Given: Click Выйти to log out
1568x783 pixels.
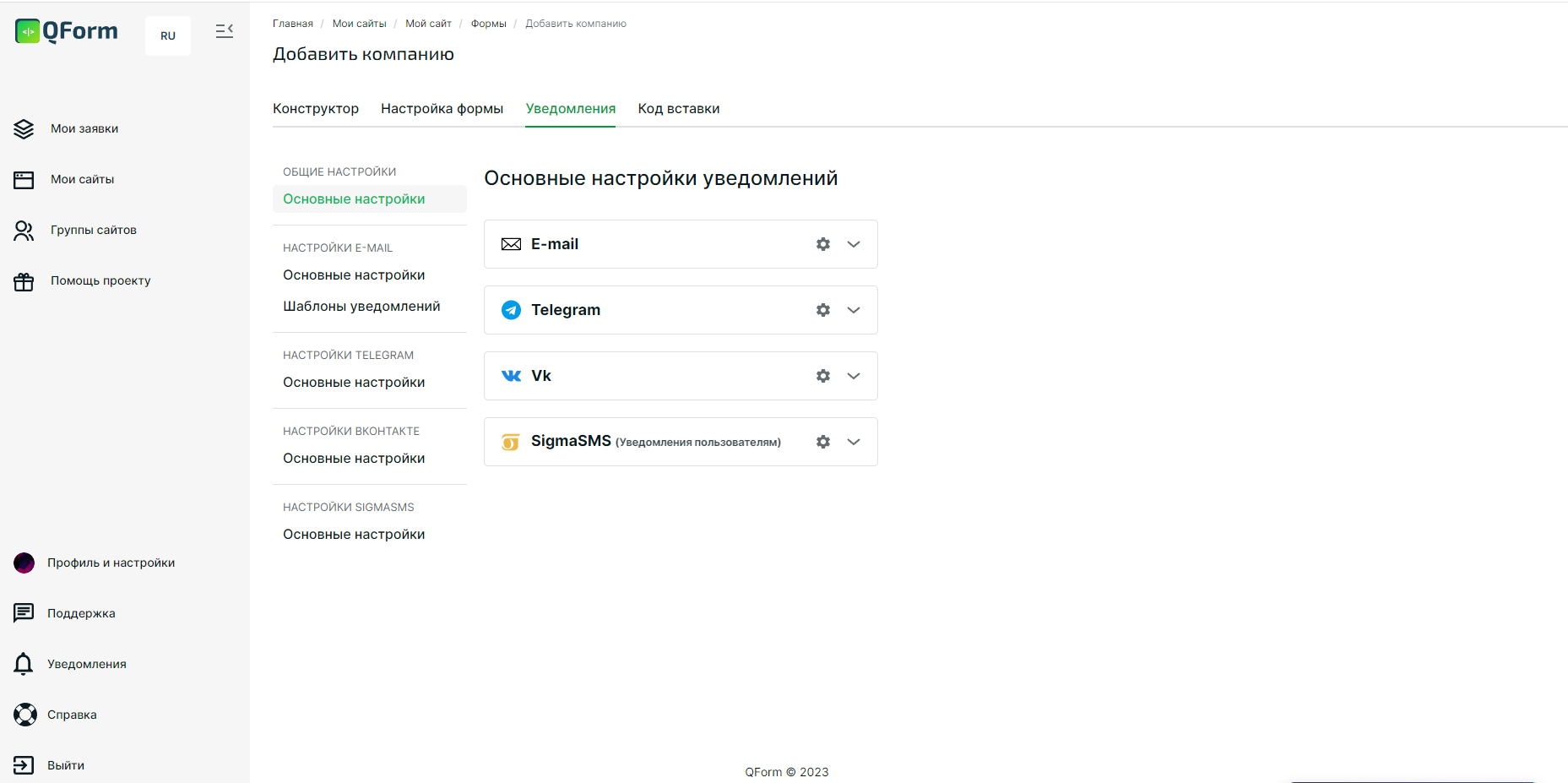Looking at the screenshot, I should tap(66, 765).
